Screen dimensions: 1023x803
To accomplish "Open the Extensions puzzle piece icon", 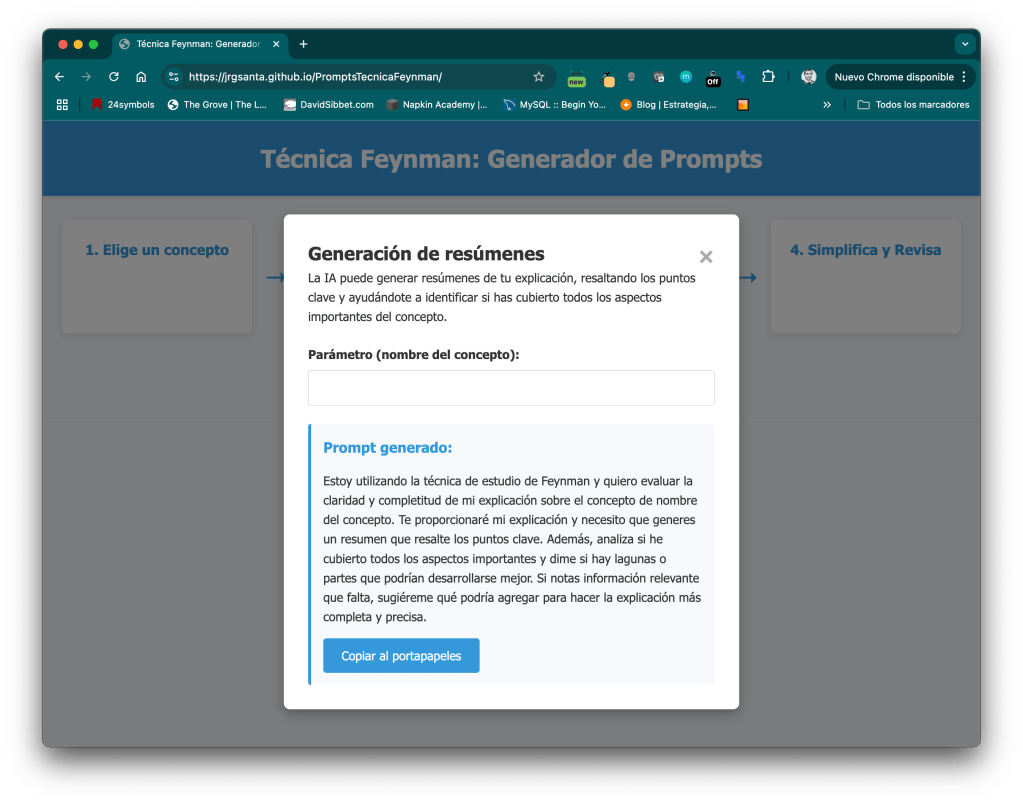I will tap(768, 76).
